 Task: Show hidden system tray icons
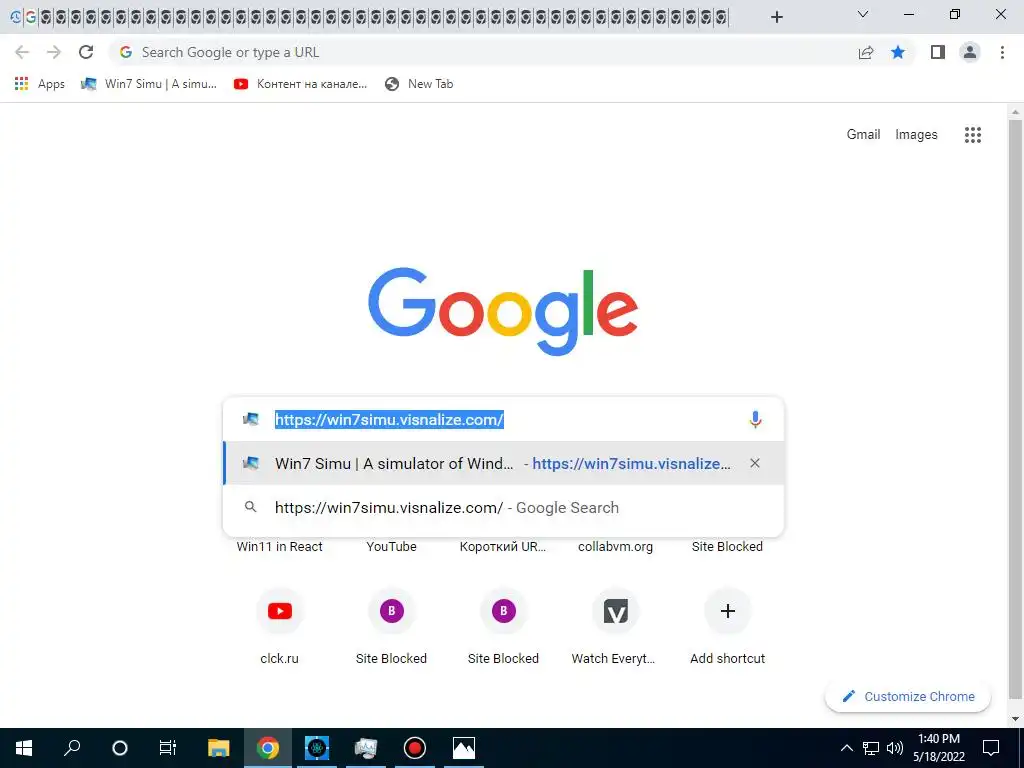pos(846,748)
